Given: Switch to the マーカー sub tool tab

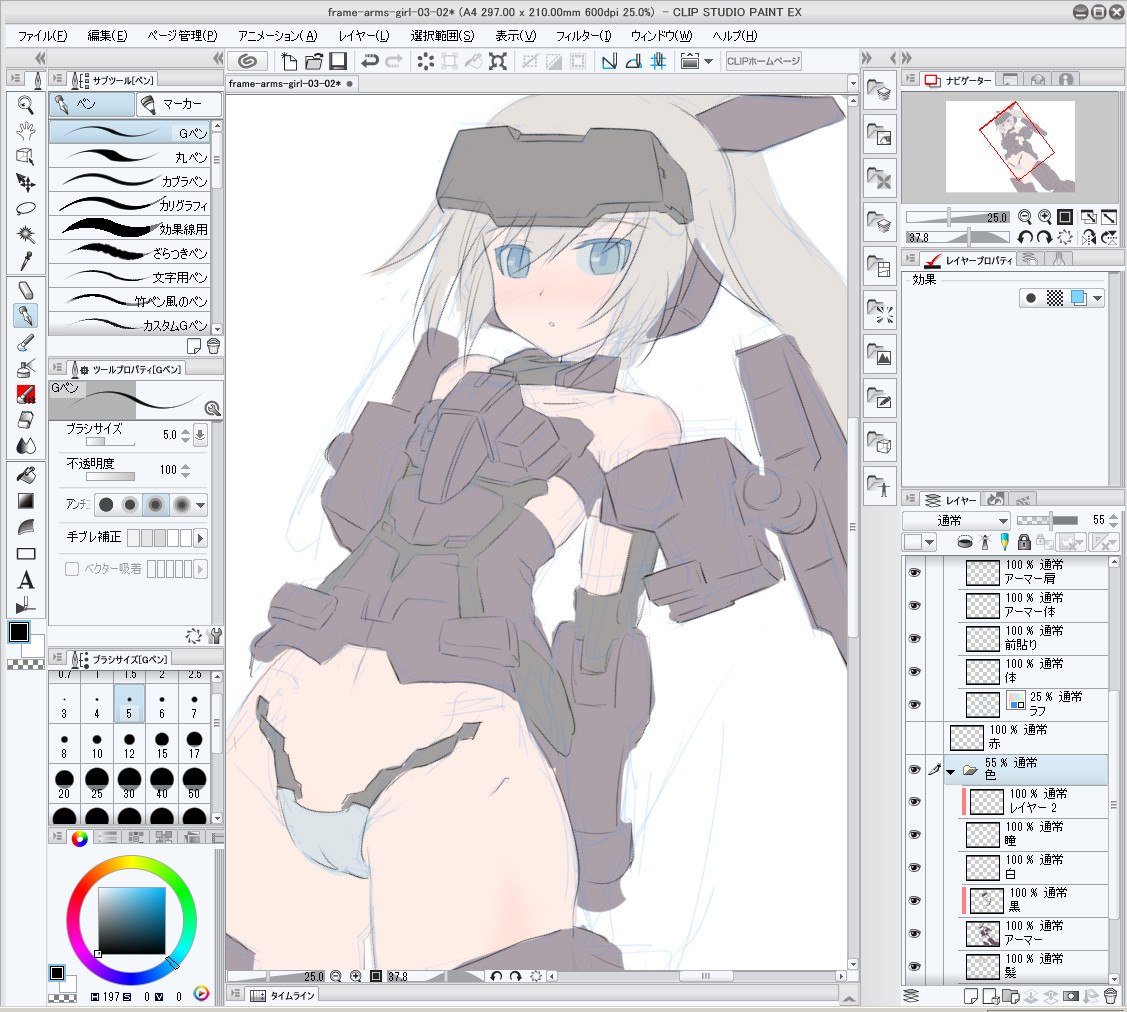Looking at the screenshot, I should (180, 104).
